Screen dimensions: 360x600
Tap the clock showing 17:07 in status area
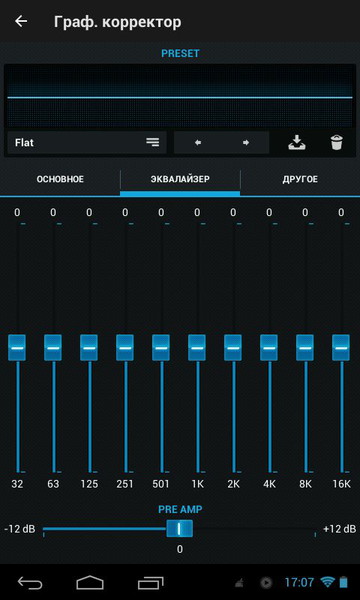pyautogui.click(x=299, y=583)
